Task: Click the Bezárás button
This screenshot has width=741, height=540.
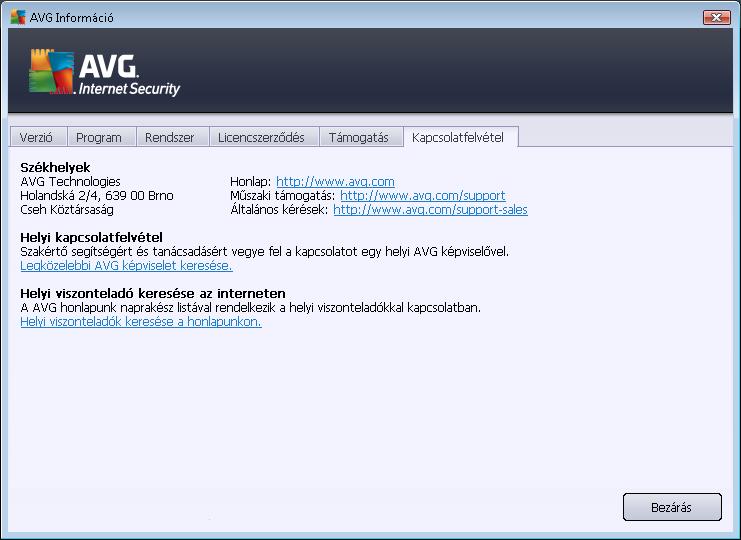Action: (x=672, y=507)
